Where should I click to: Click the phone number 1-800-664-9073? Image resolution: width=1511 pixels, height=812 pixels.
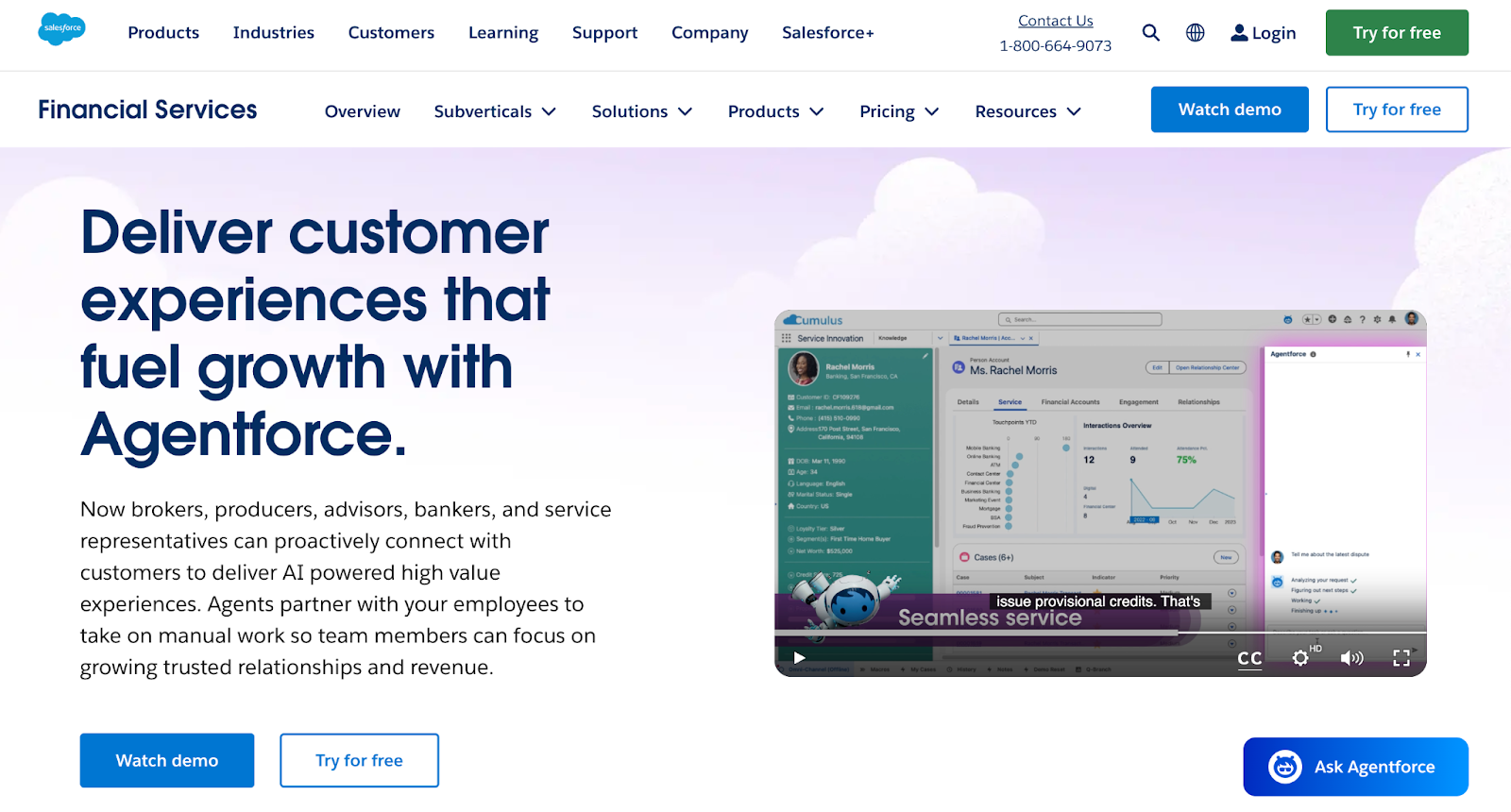[1056, 45]
